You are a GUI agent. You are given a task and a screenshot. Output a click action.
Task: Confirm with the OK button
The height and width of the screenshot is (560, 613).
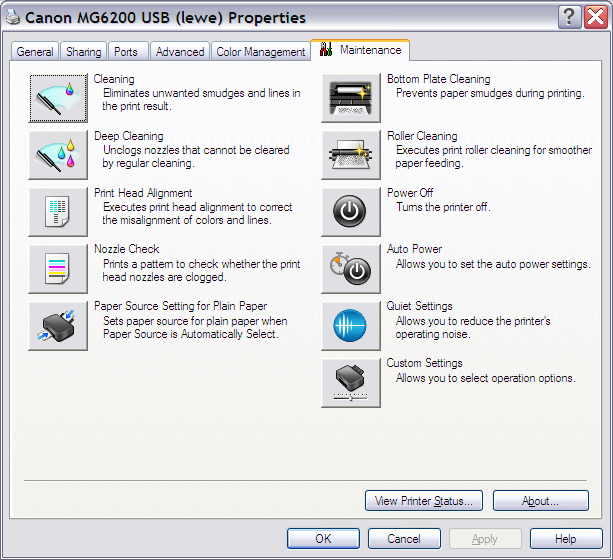323,538
